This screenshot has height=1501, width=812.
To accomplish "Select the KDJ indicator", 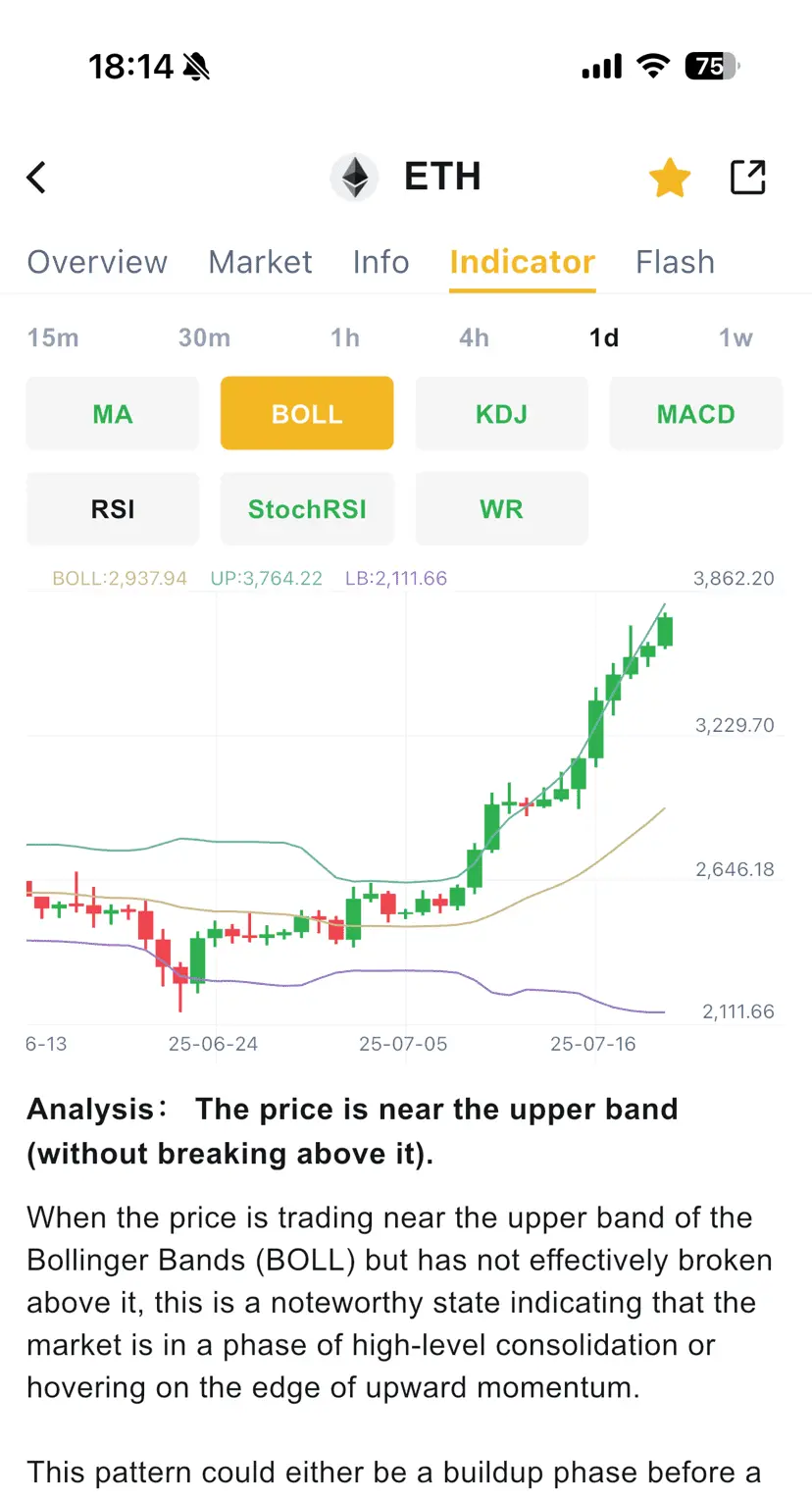I will click(502, 413).
